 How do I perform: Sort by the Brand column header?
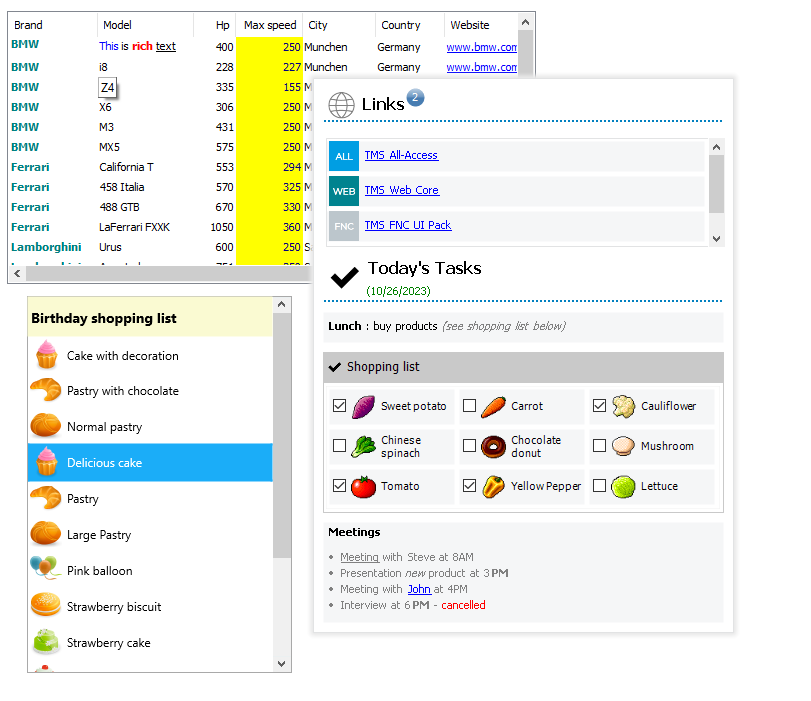pos(53,25)
